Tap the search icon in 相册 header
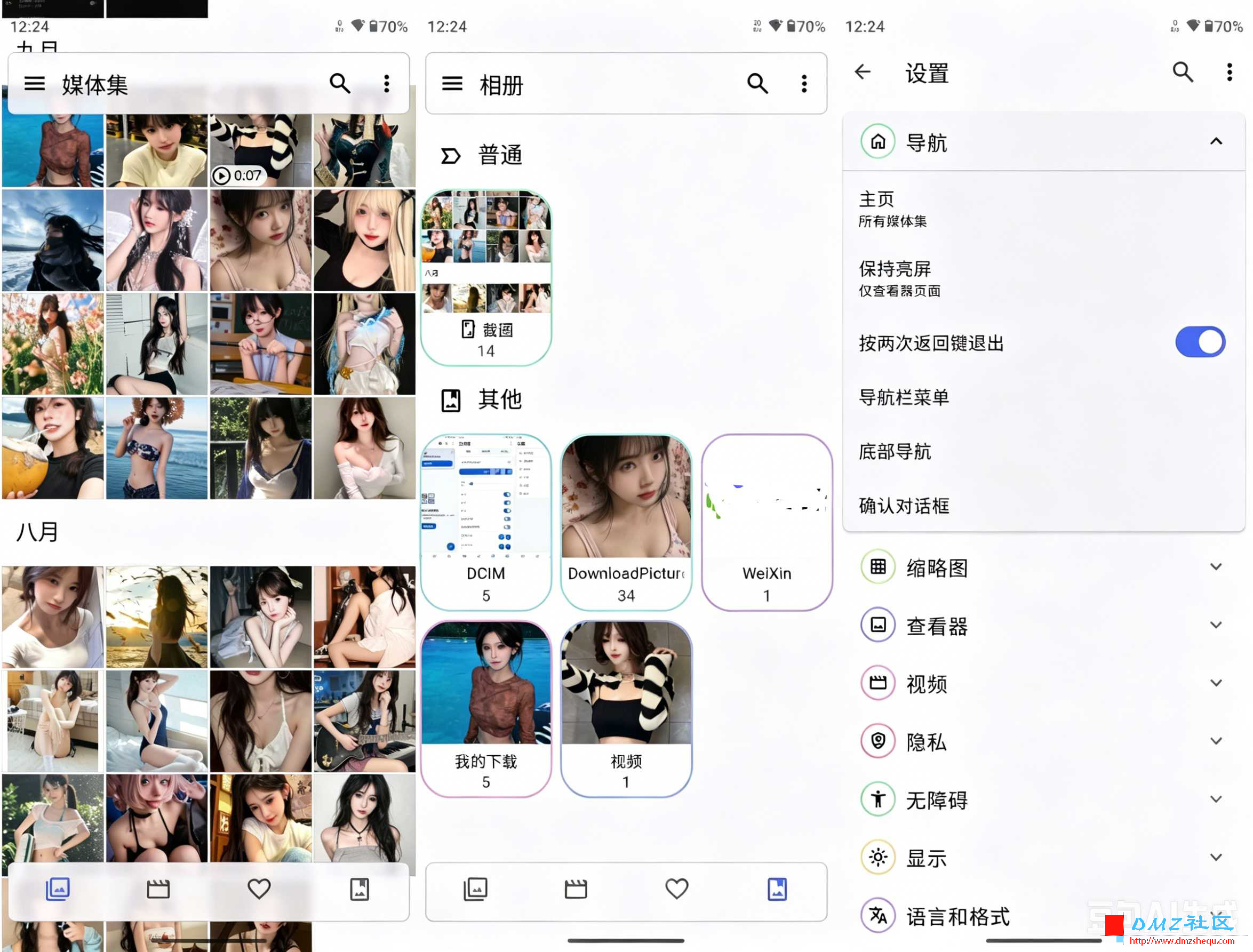 coord(757,84)
